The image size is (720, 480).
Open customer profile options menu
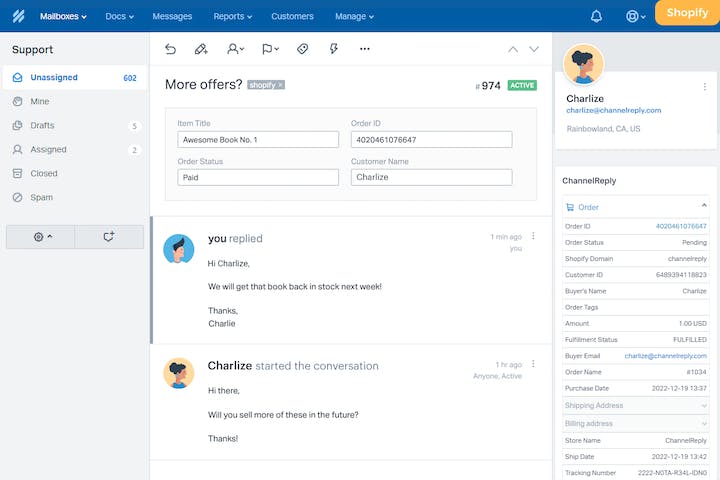(x=705, y=86)
